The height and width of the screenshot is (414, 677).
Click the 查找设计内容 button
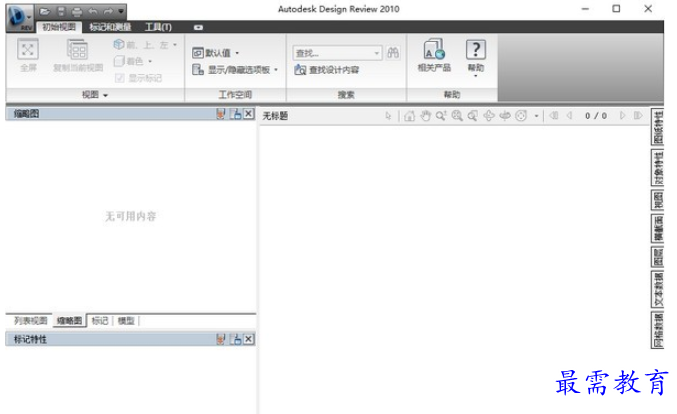(327, 70)
